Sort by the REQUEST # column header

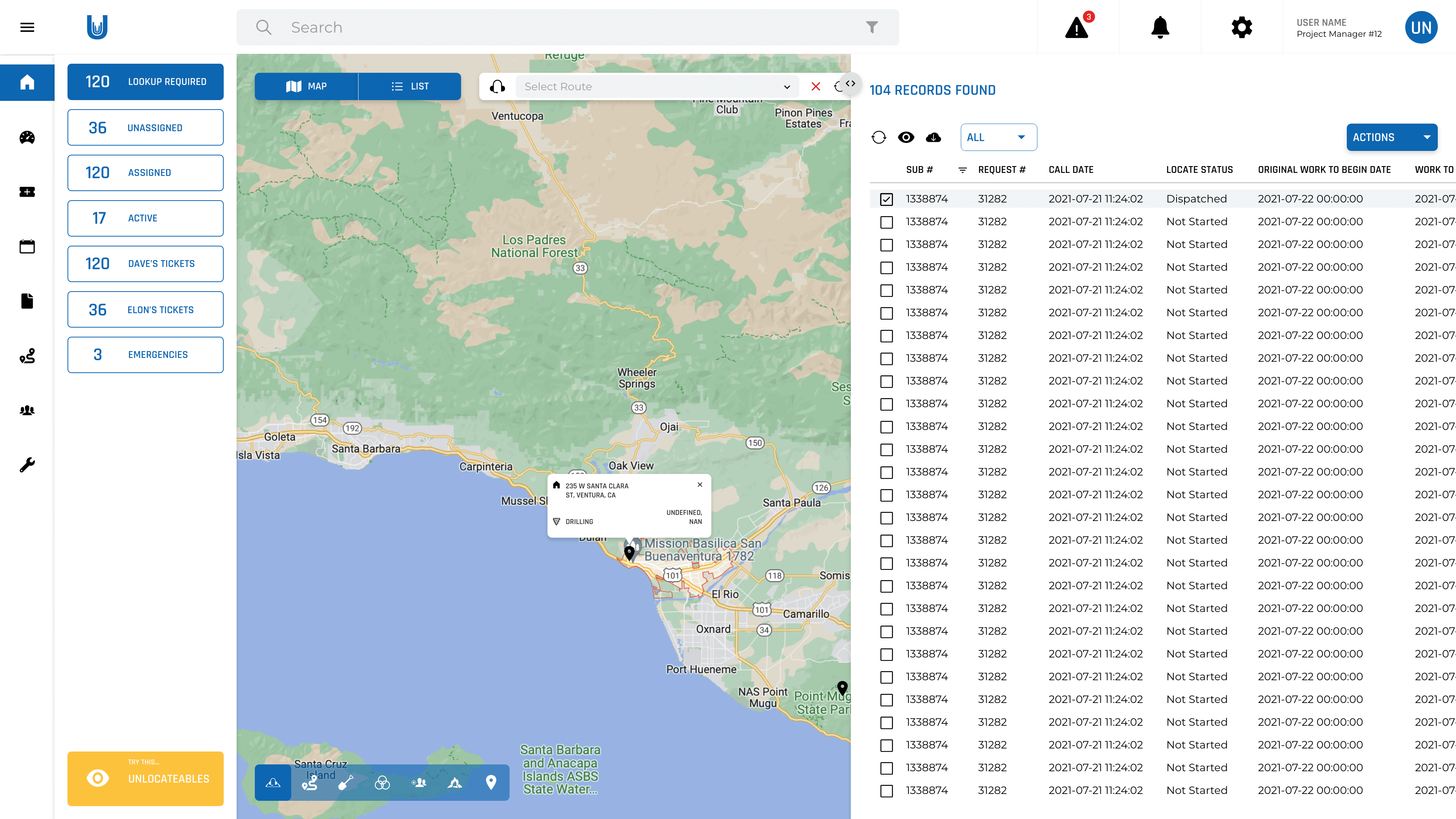click(x=1001, y=169)
